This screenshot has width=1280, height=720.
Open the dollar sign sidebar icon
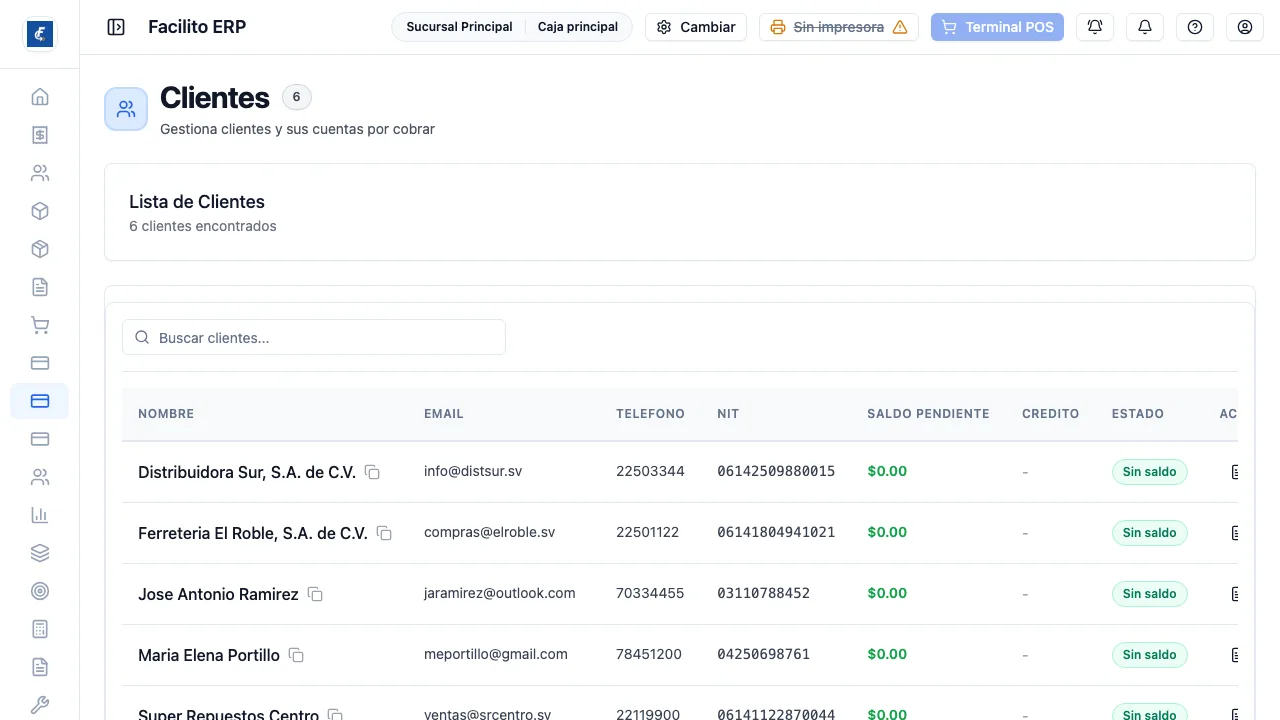click(x=40, y=135)
